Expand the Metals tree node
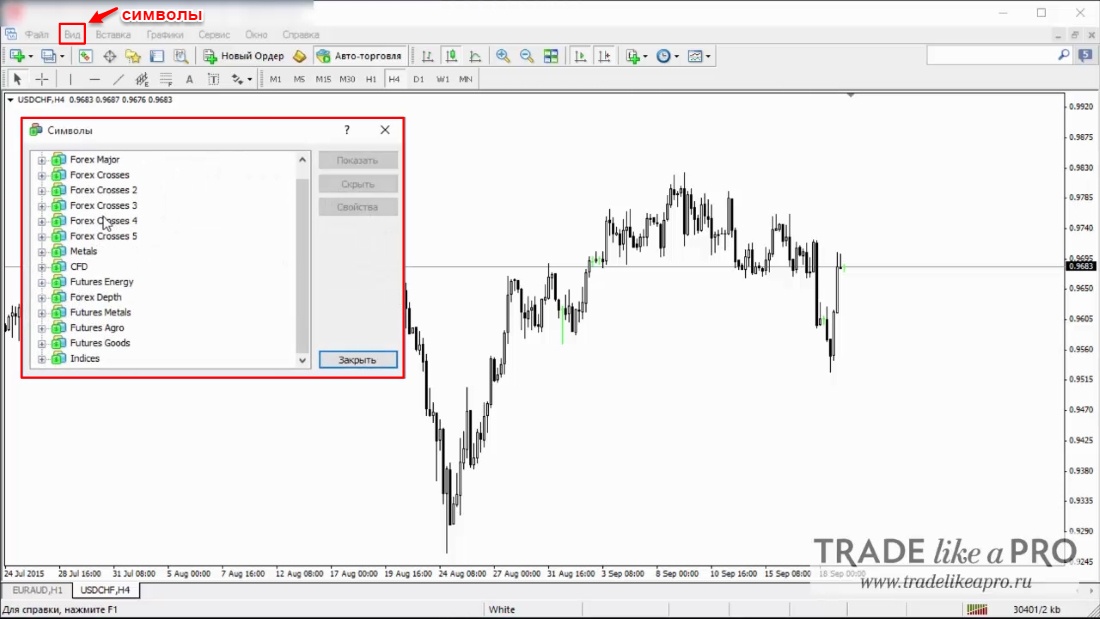 [x=41, y=251]
